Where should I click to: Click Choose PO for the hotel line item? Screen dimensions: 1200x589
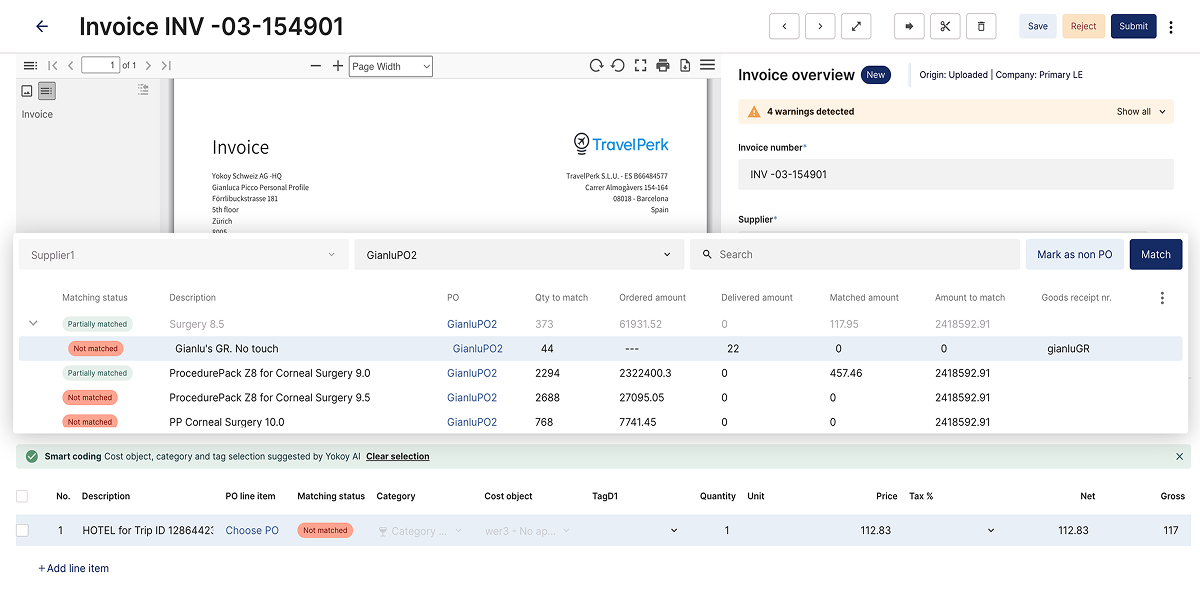pos(252,530)
